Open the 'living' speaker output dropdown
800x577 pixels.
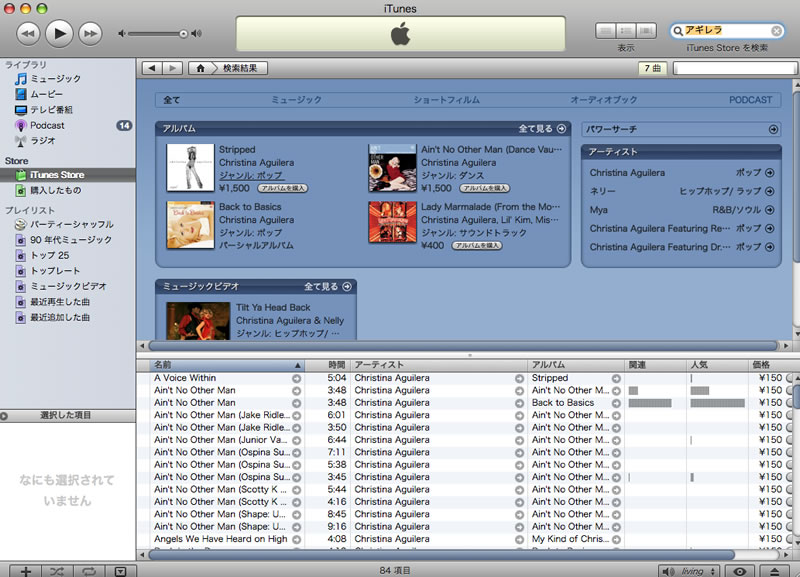(690, 570)
